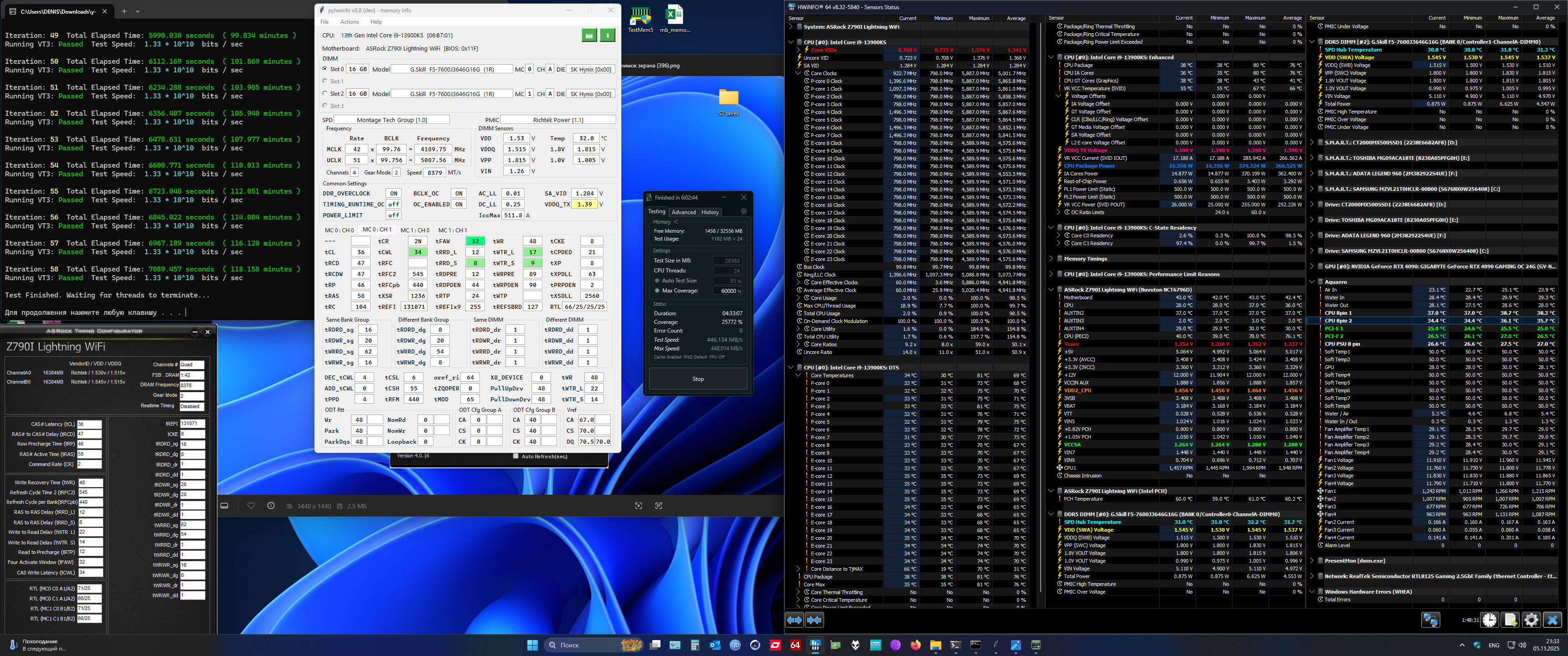Viewport: 1568px width, 656px height.
Task: Click green screenshot button in pyhwinfo
Action: (x=588, y=36)
